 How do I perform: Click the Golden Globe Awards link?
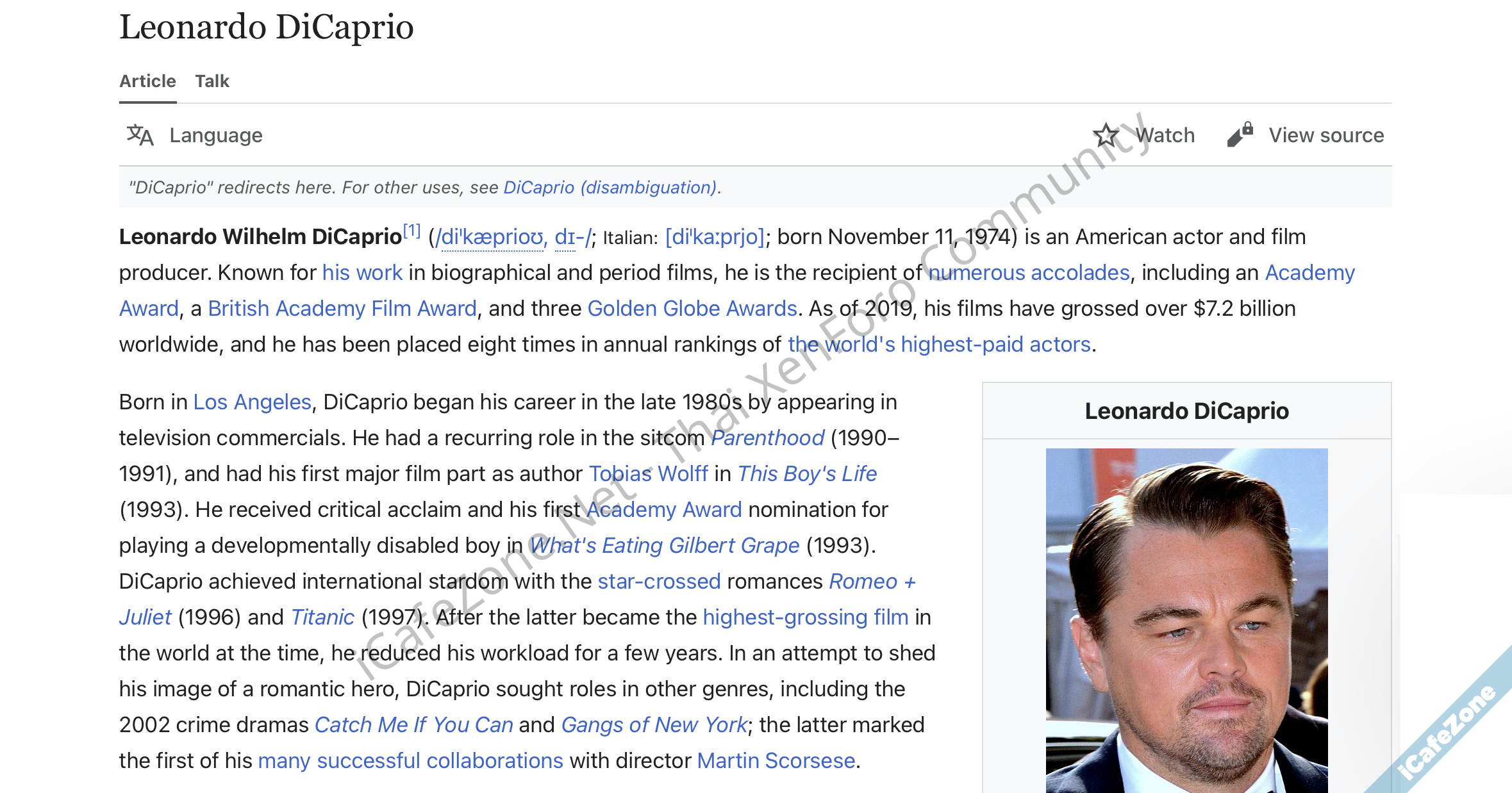pyautogui.click(x=691, y=308)
